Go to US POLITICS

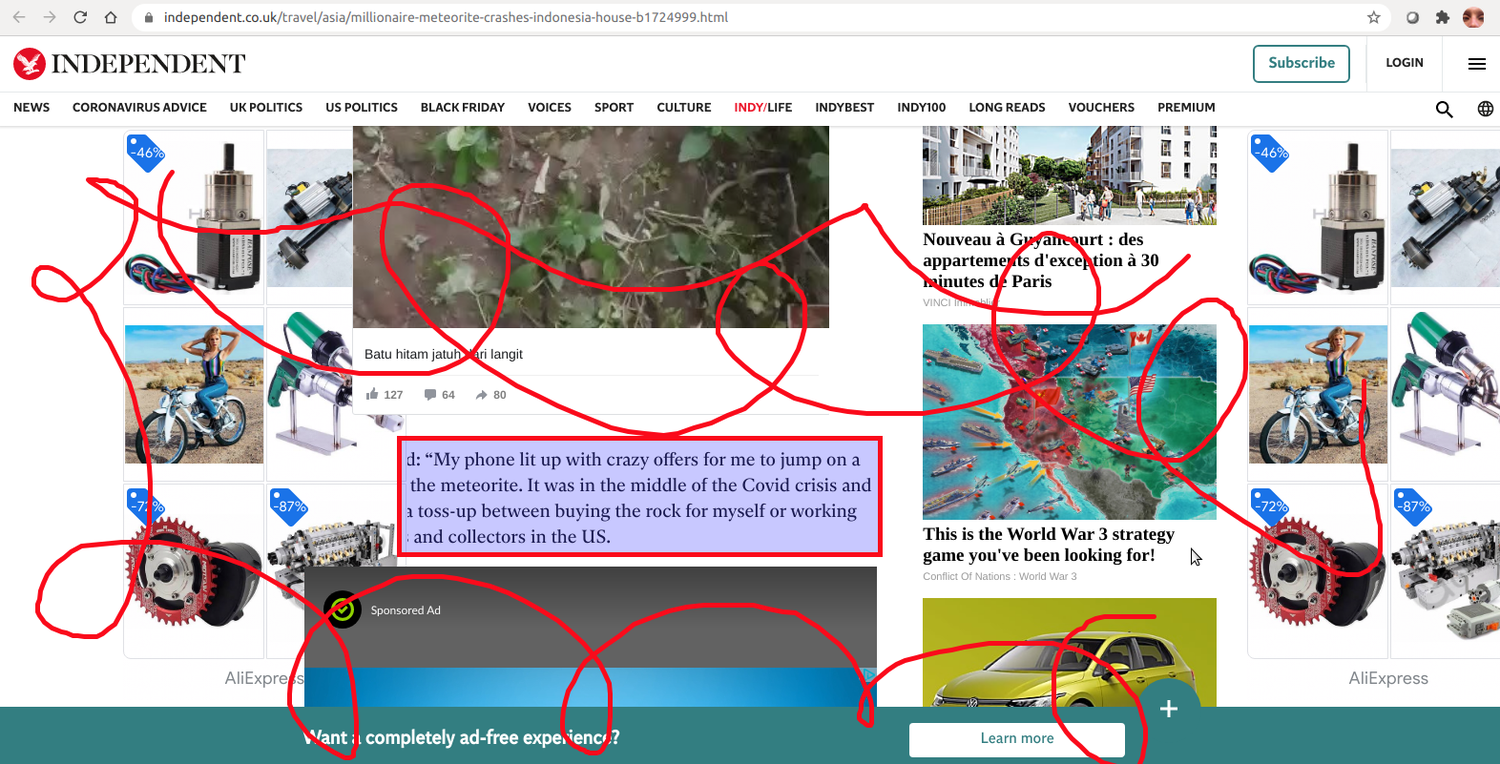(x=362, y=108)
